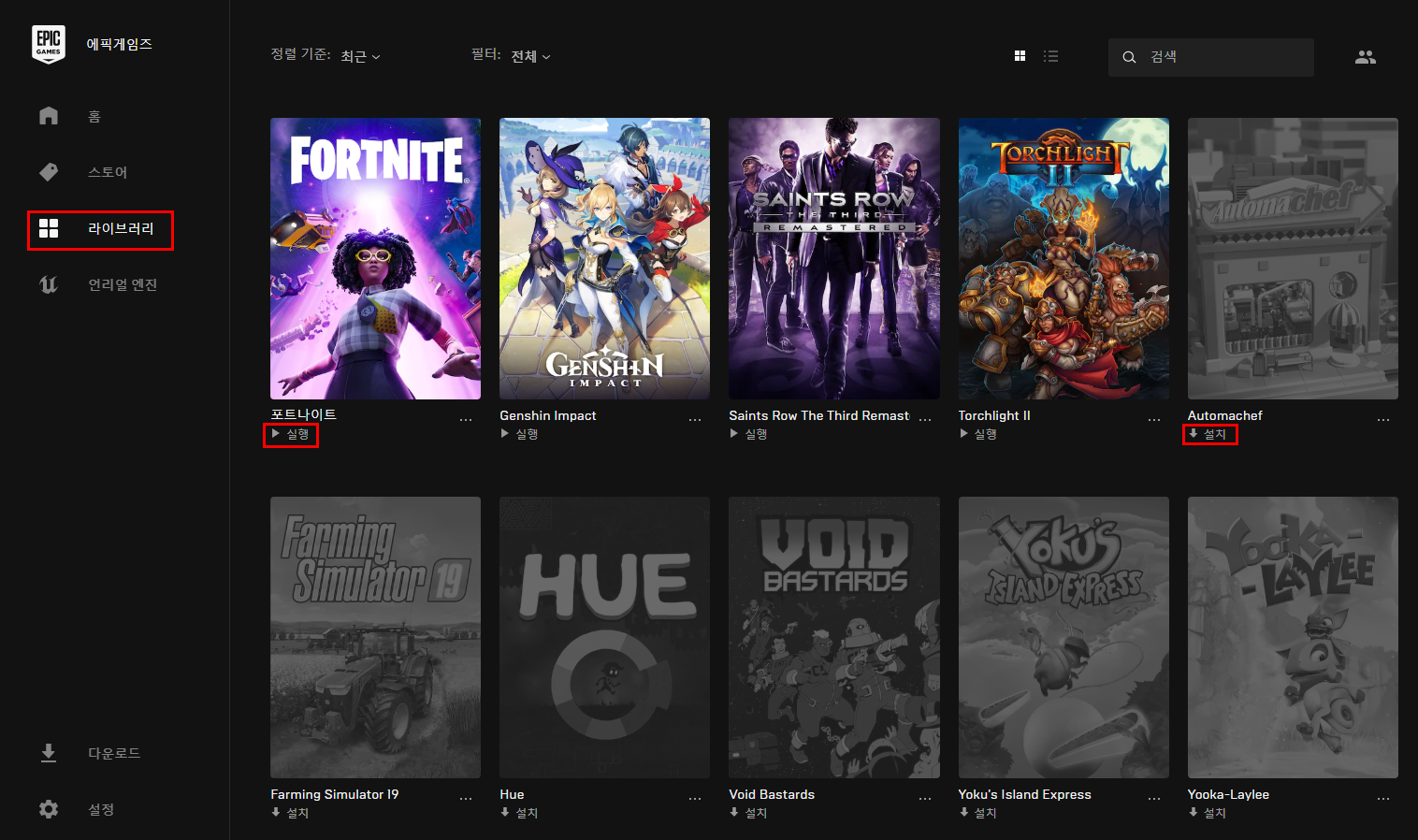1418x840 pixels.
Task: Go to 라이브러리 menu label
Action: [x=121, y=228]
